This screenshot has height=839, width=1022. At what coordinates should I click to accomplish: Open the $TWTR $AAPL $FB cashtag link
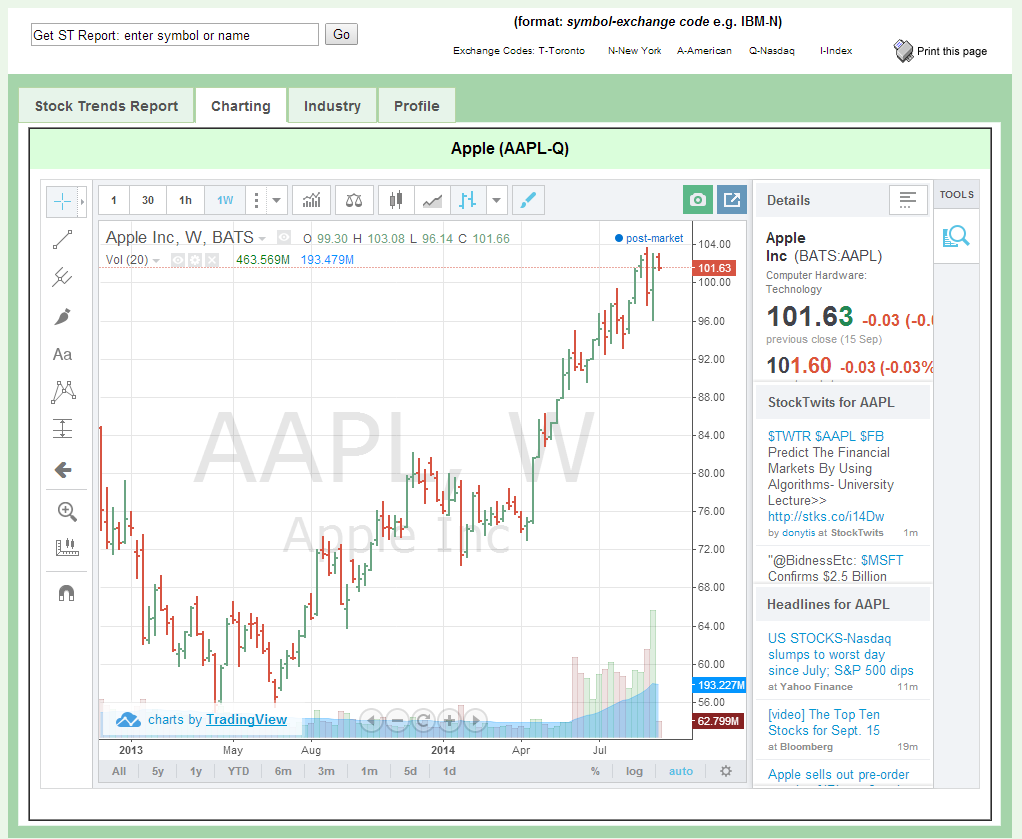(x=826, y=436)
